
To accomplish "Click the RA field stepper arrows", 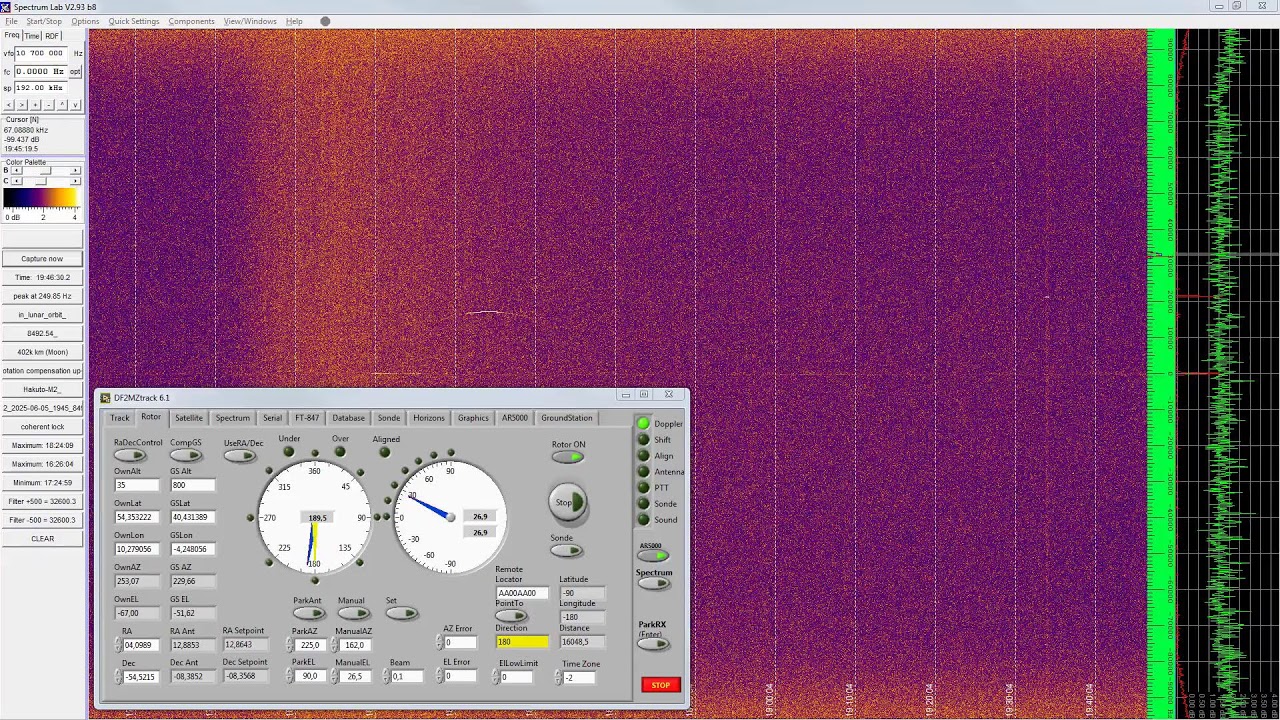I will (x=118, y=645).
